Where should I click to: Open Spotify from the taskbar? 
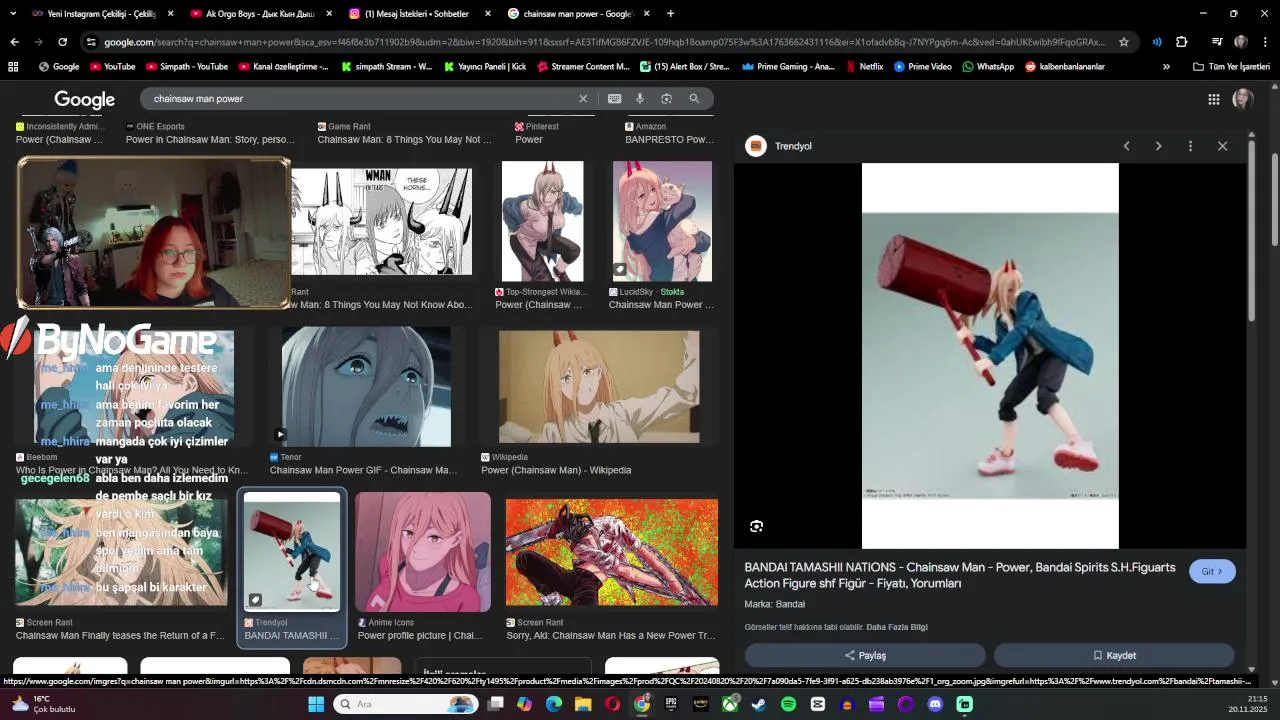point(788,704)
